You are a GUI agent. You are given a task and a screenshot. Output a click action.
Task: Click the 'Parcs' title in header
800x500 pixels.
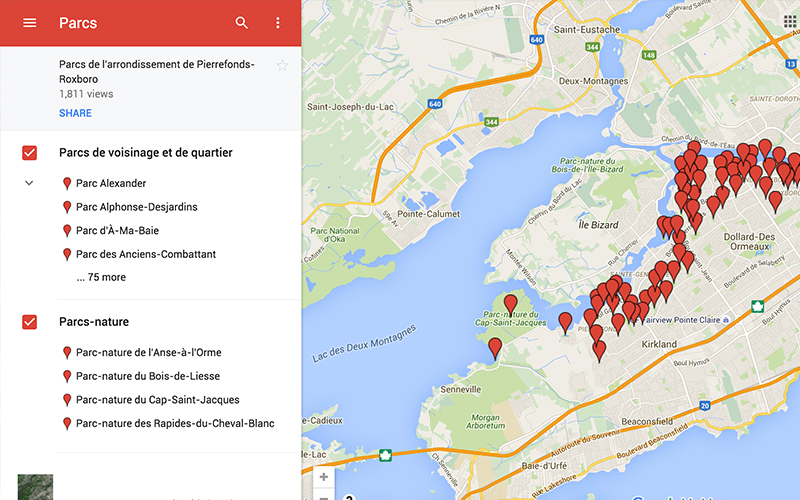click(78, 23)
